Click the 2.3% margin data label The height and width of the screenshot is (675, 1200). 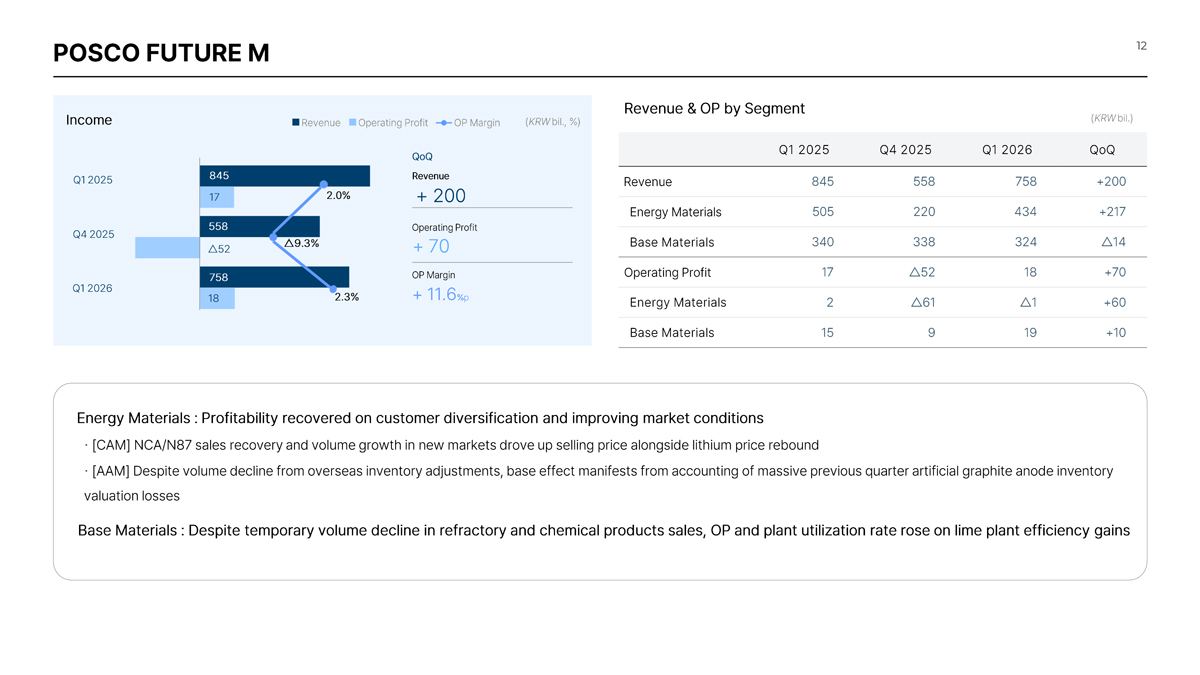[x=347, y=297]
